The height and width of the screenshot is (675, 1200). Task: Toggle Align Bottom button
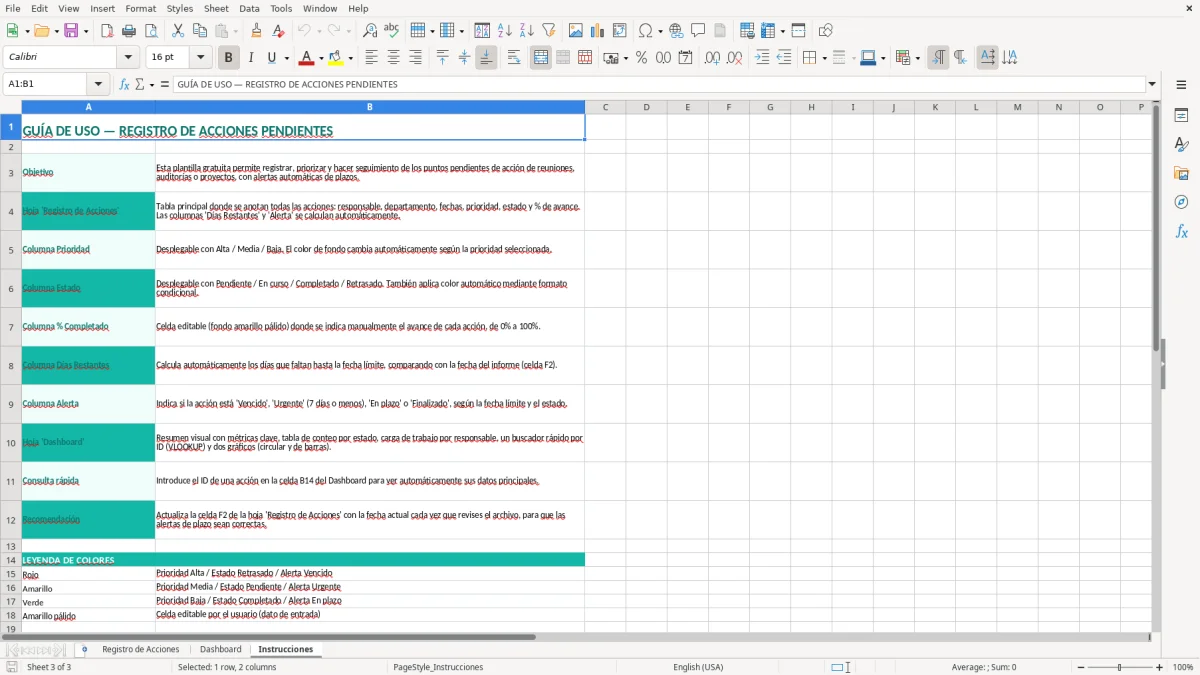(486, 58)
